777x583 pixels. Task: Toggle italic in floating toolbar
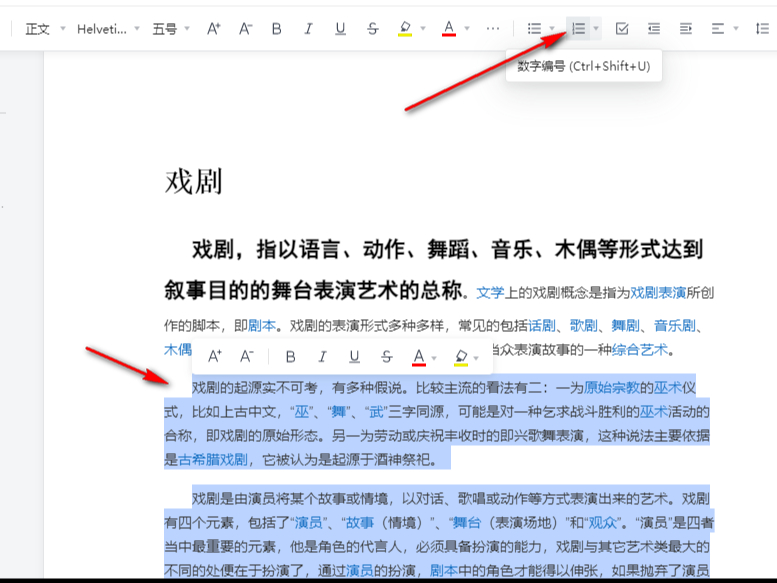click(322, 357)
